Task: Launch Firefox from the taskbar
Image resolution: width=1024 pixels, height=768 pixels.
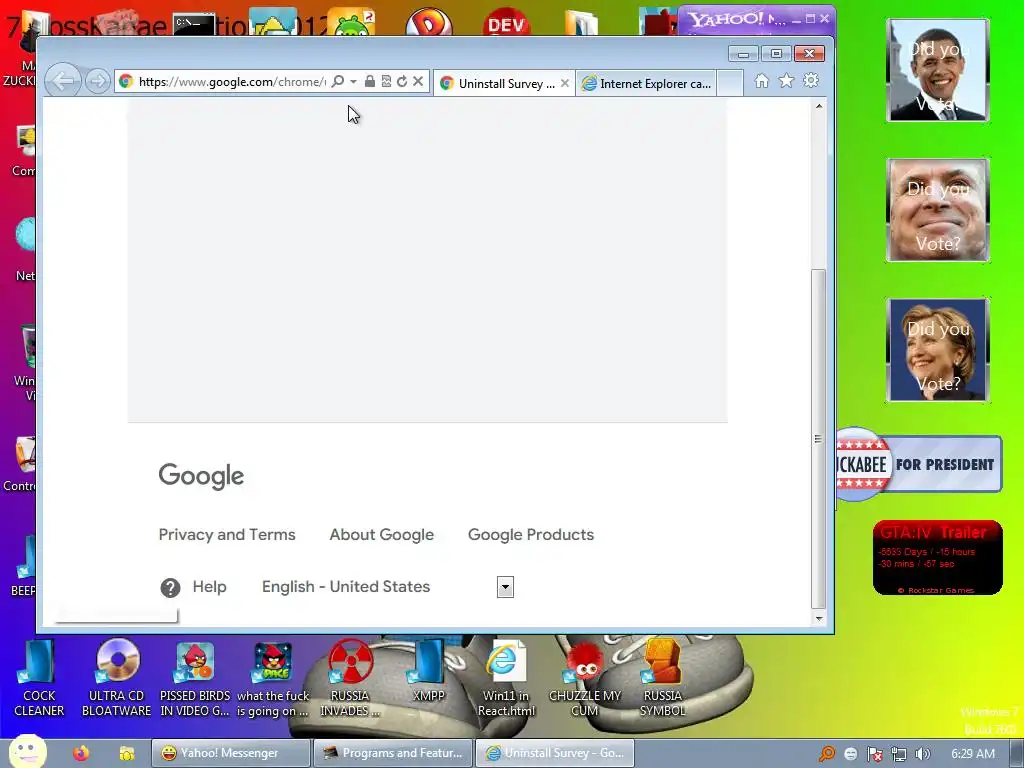Action: pyautogui.click(x=81, y=753)
